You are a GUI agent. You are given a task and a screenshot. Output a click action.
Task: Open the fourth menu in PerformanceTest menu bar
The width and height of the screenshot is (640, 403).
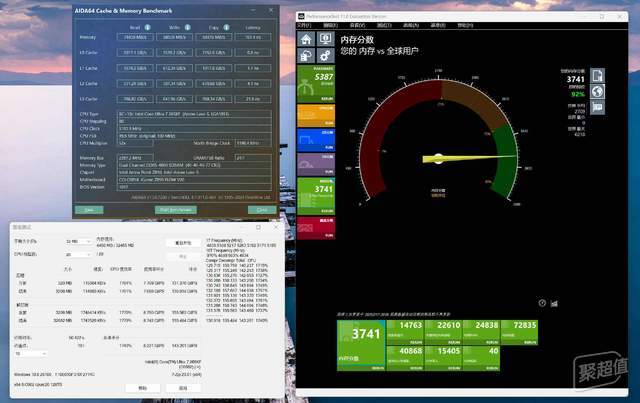pos(384,25)
